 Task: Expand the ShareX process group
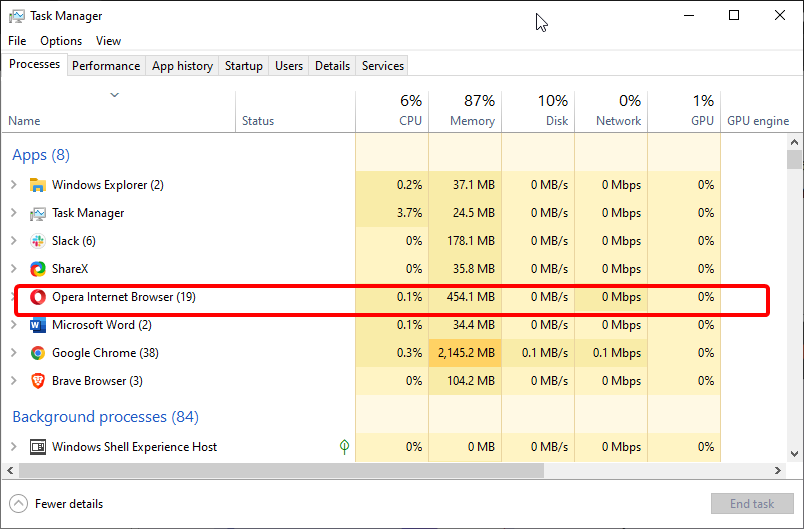[14, 269]
